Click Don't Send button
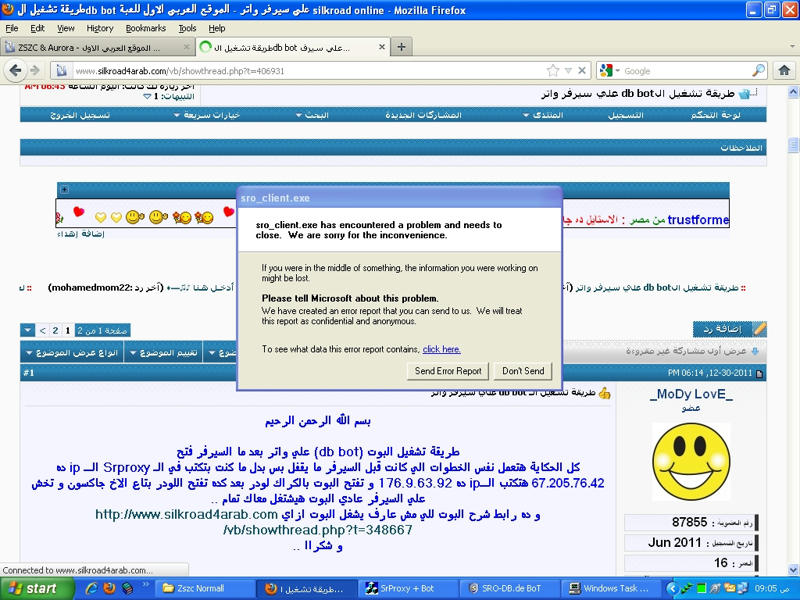This screenshot has height=600, width=800. (523, 371)
